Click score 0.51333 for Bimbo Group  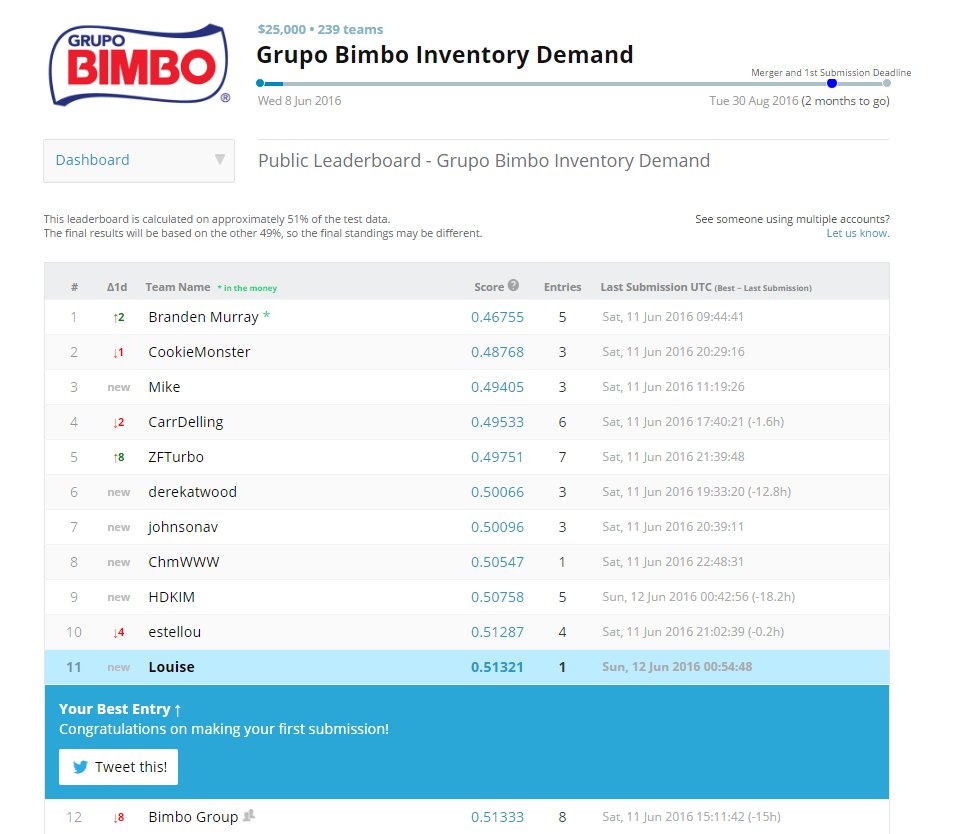click(497, 818)
